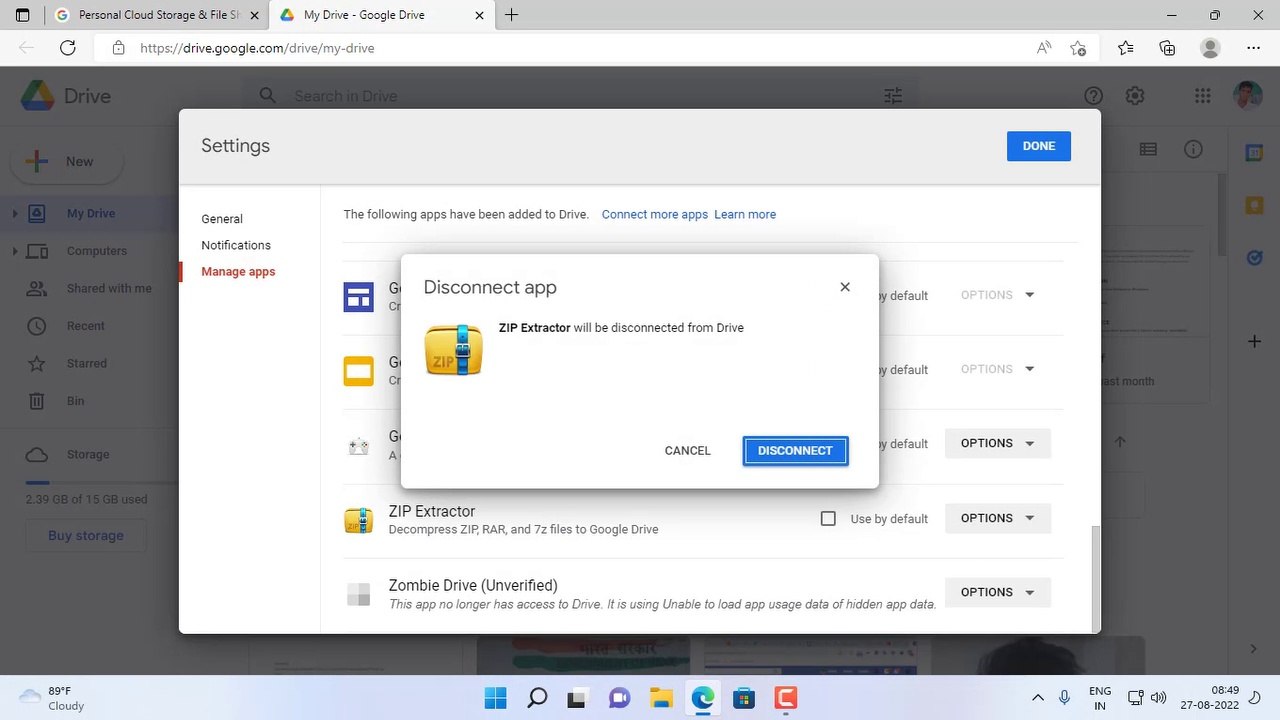Click the Read aloud icon in address bar
Screen dimensions: 1280x720
[1044, 48]
